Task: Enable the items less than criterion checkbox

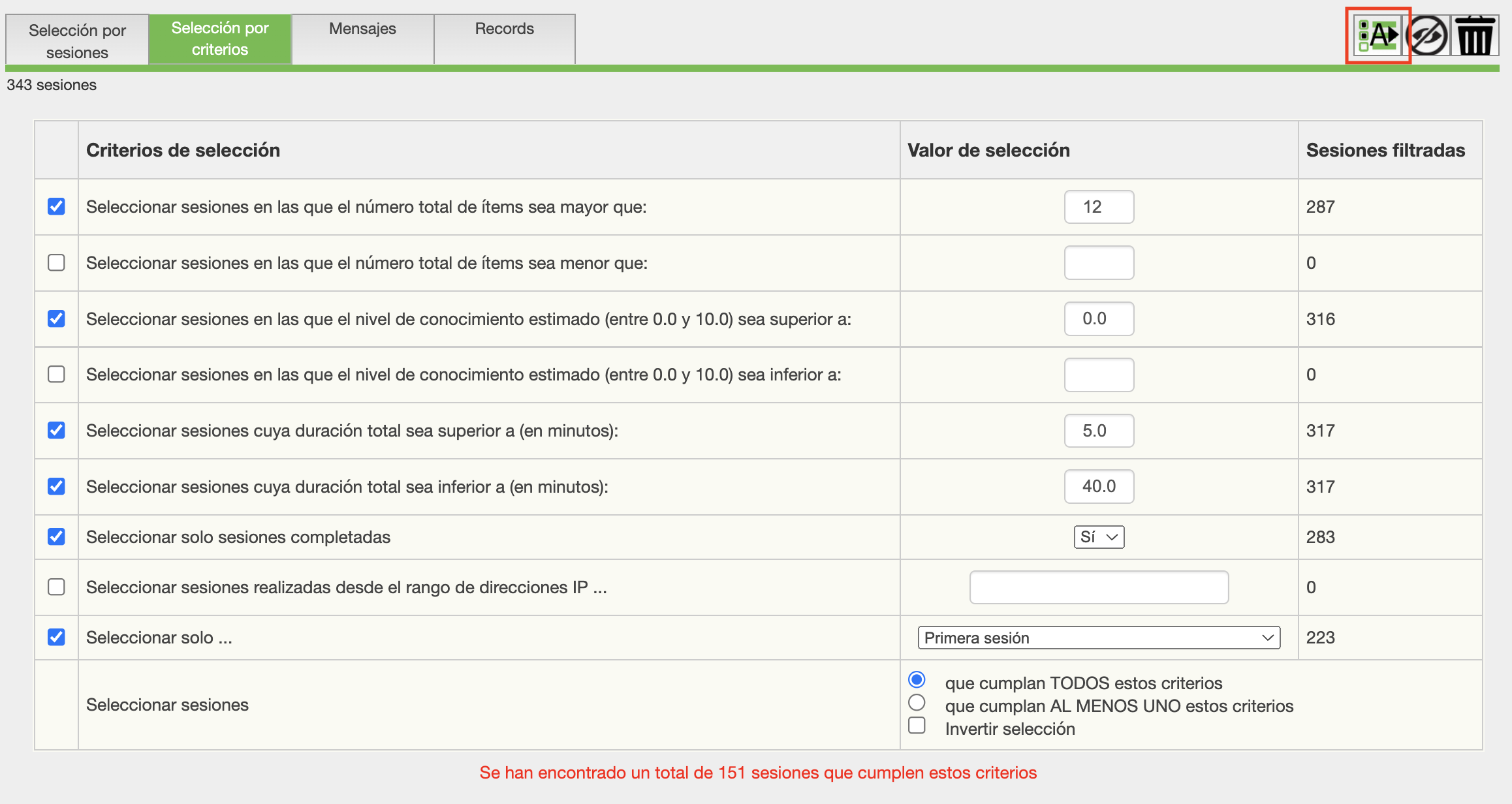Action: click(57, 263)
